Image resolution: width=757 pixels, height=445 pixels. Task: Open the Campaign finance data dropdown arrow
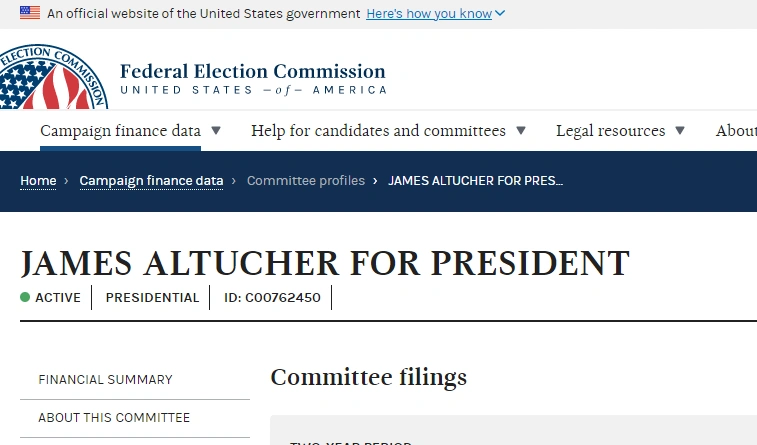coord(216,131)
